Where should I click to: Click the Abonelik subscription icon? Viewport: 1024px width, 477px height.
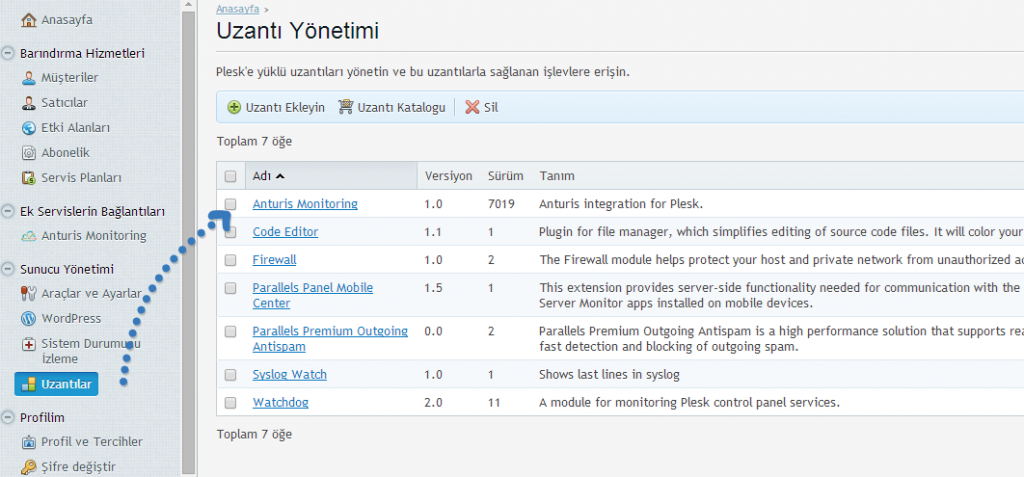pyautogui.click(x=29, y=153)
